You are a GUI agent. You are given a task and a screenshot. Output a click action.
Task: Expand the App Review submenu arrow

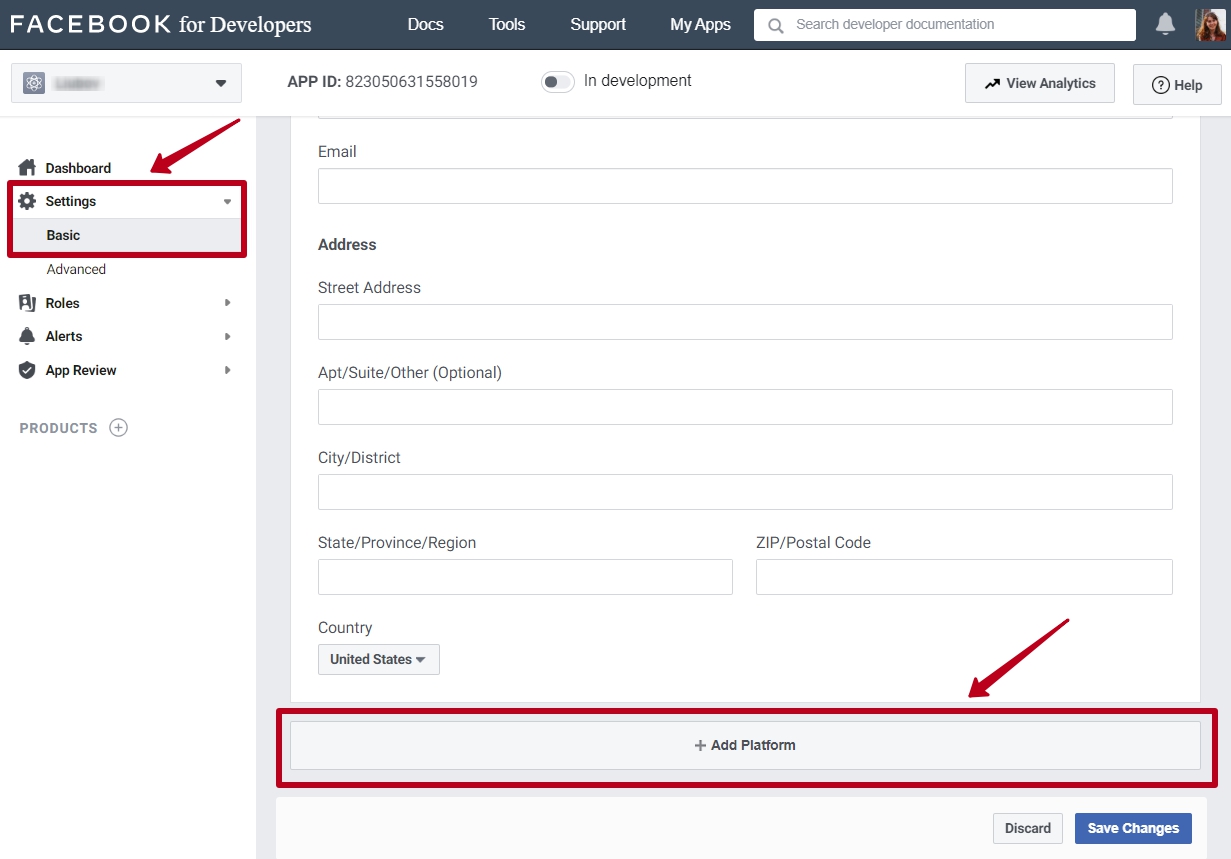228,370
